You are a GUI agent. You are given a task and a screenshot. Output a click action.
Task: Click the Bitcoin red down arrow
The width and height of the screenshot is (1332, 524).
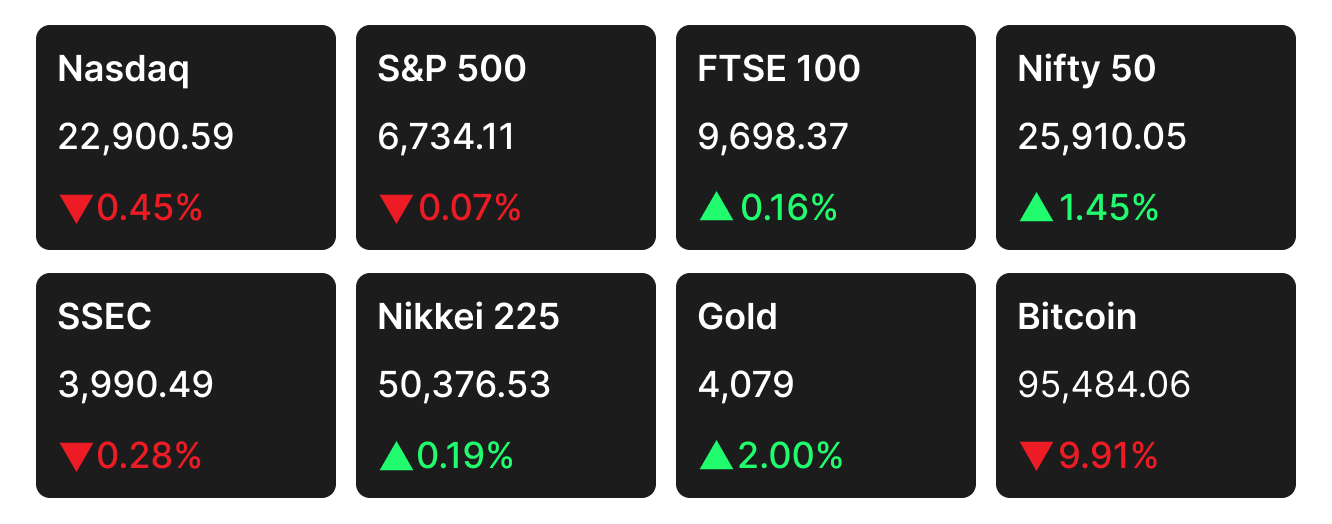pyautogui.click(x=1035, y=457)
